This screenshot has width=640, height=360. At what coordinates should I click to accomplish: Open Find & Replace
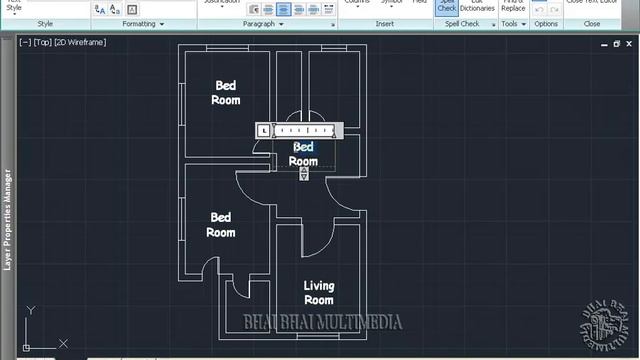click(513, 6)
